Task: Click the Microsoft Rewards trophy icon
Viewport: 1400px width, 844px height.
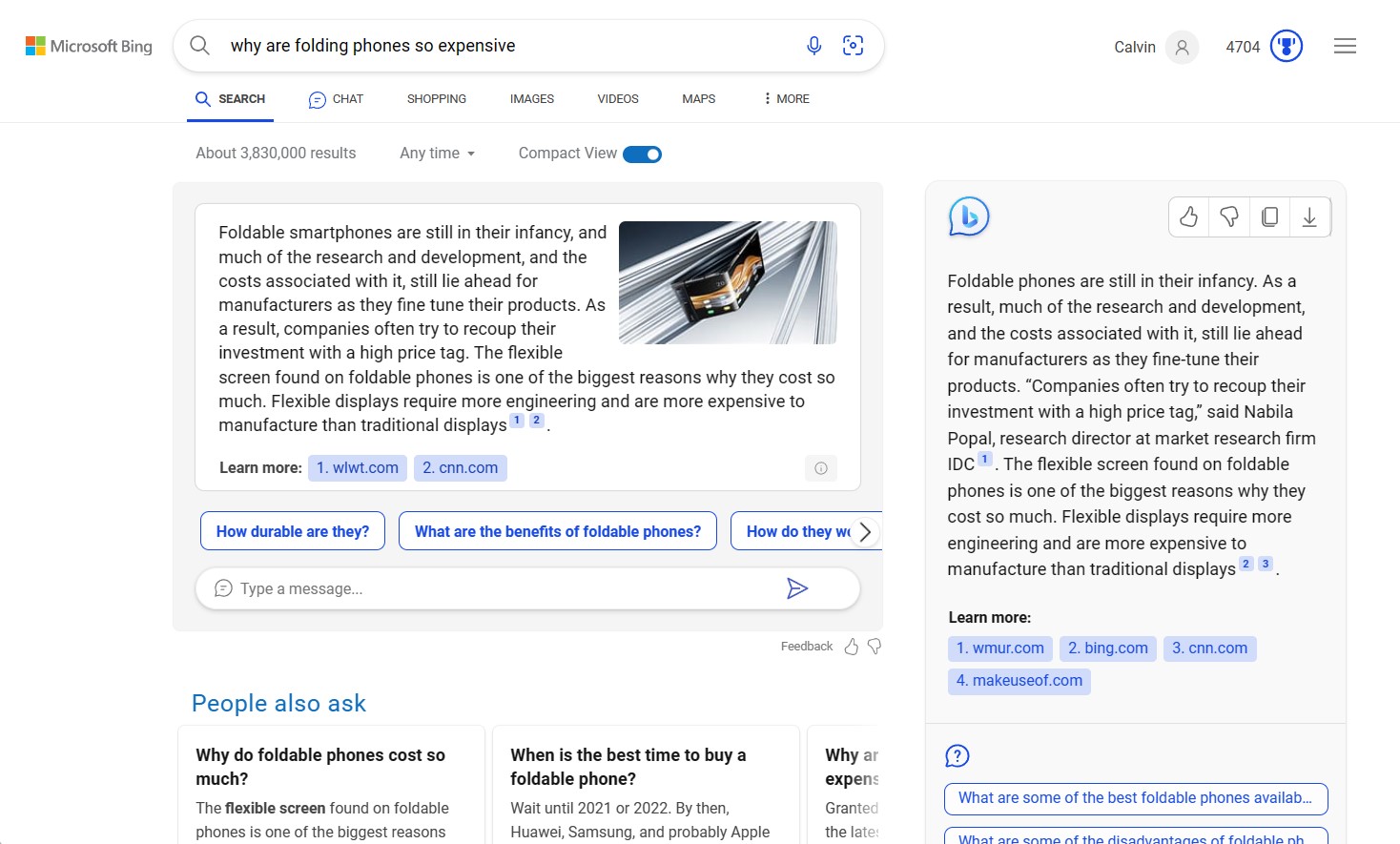Action: coord(1286,46)
